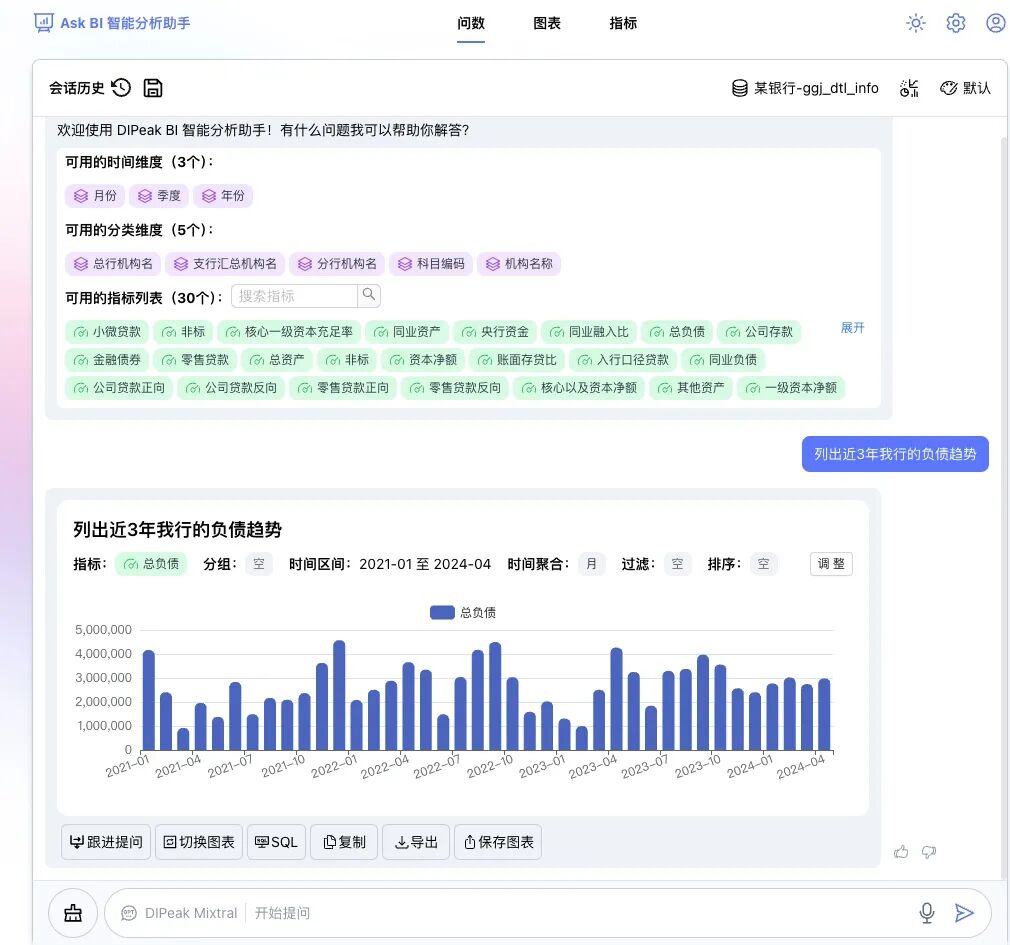This screenshot has width=1010, height=945.
Task: Select the 同业融入比 metric tag
Action: coord(589,332)
